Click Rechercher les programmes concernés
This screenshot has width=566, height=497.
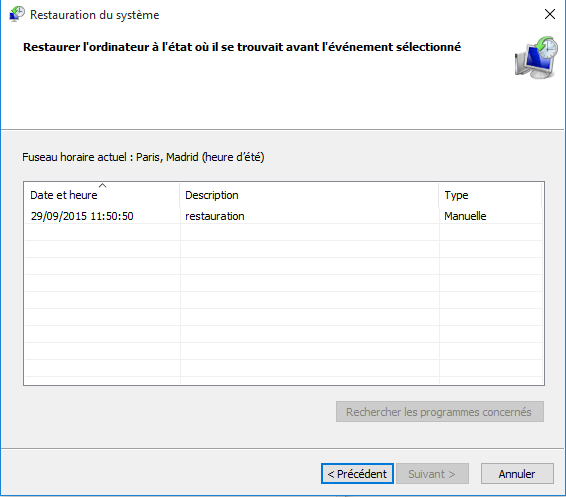click(x=439, y=411)
